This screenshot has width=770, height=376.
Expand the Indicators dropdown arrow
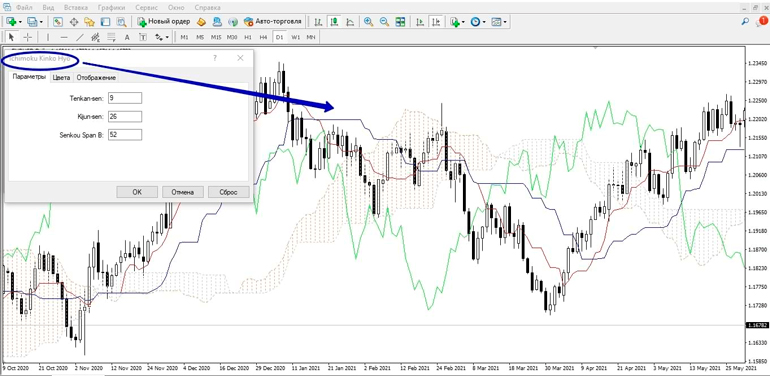click(463, 22)
